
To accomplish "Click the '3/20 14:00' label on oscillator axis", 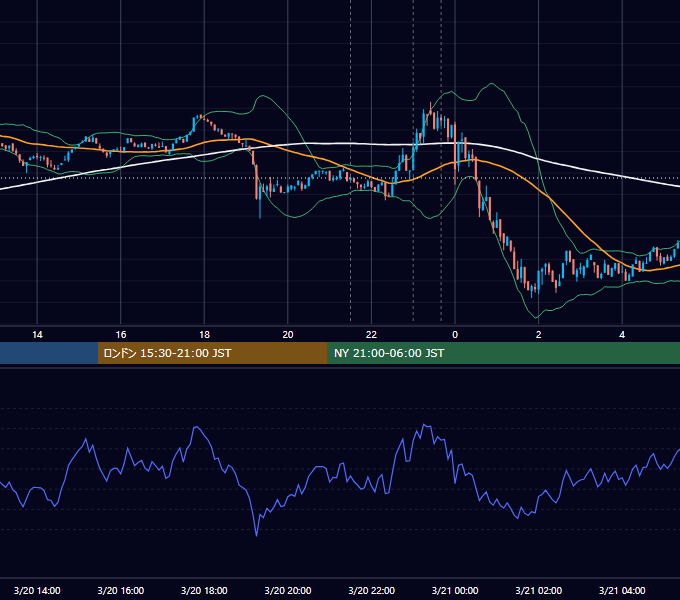I will coord(37,590).
